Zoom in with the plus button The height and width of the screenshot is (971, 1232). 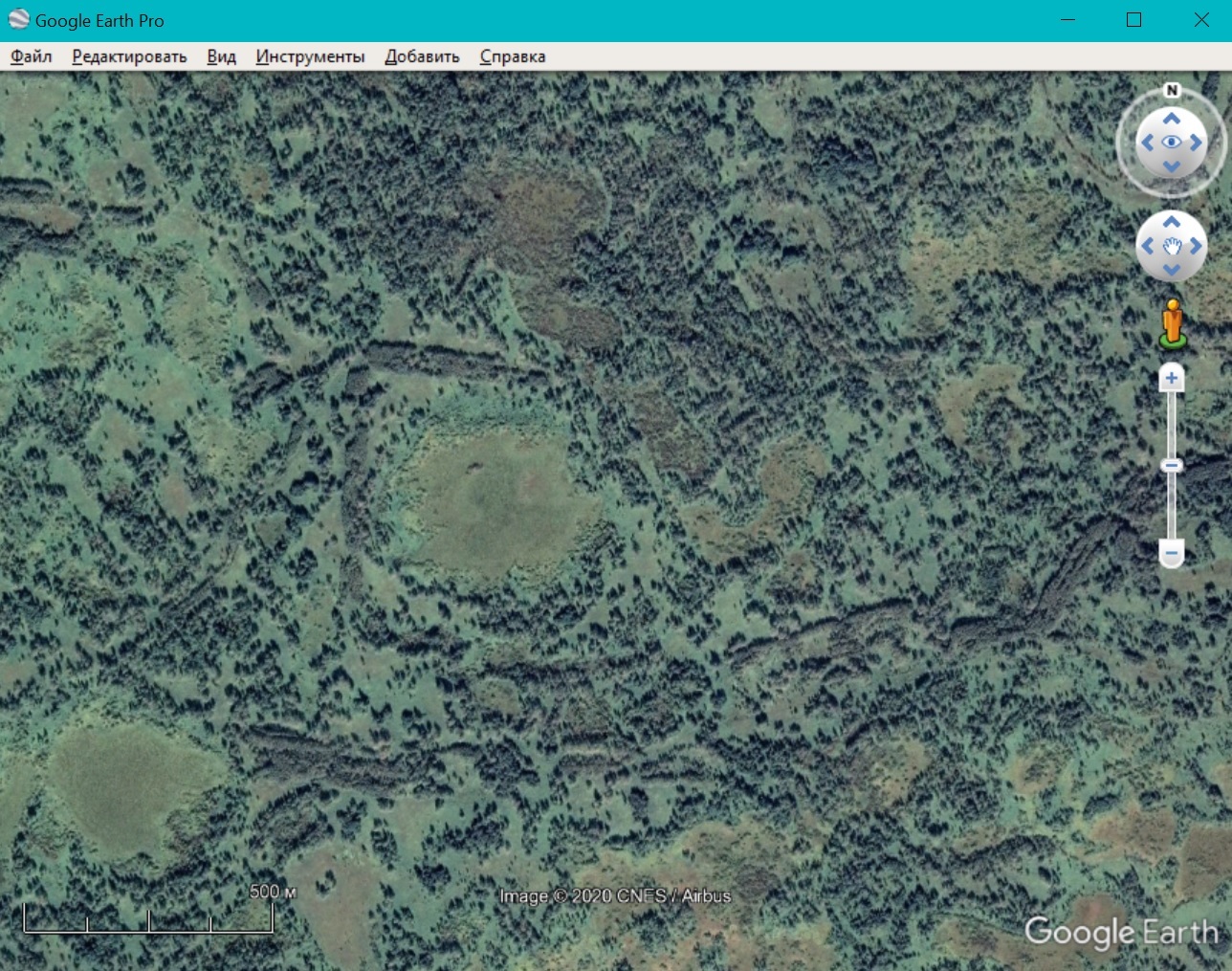(1172, 379)
